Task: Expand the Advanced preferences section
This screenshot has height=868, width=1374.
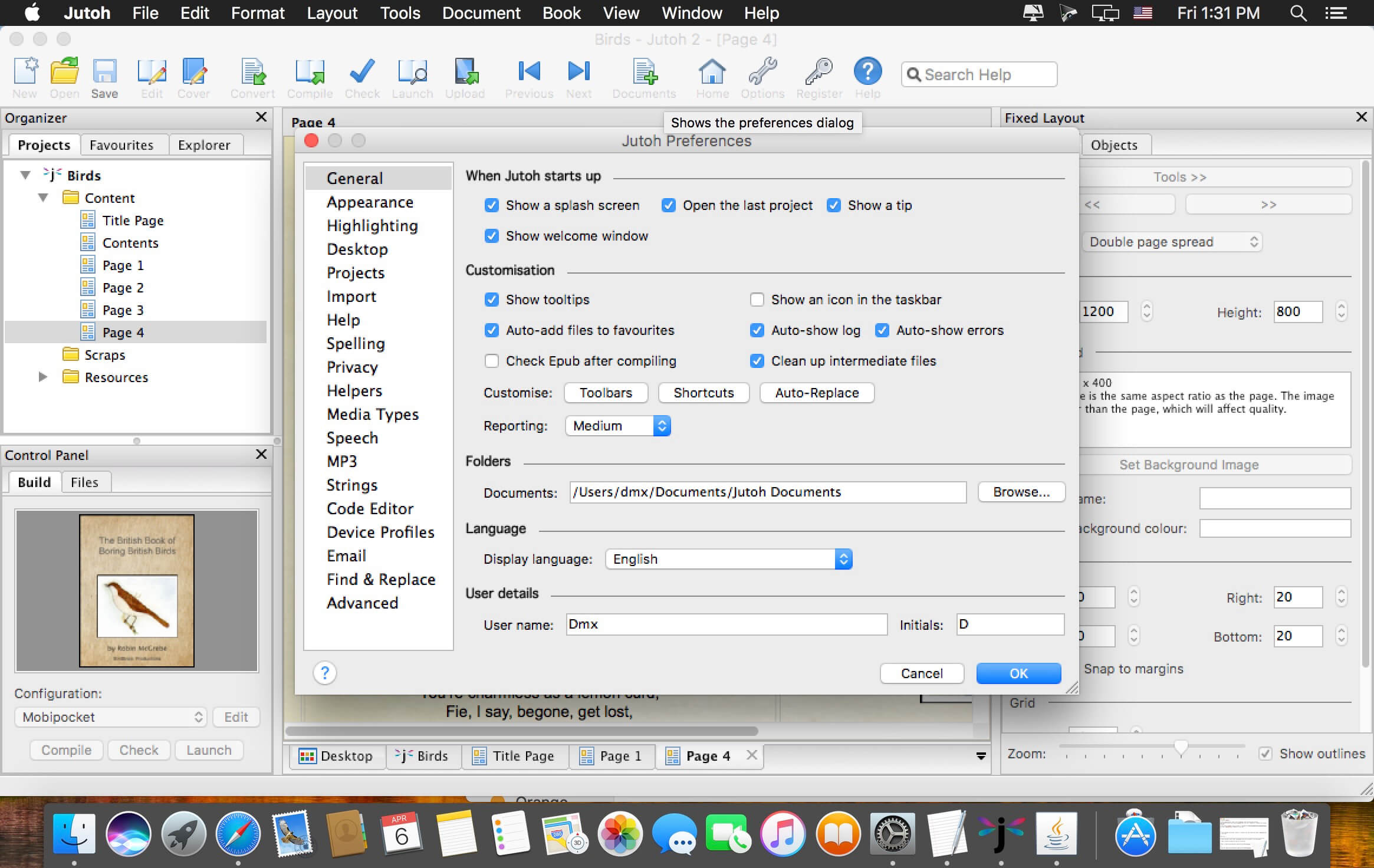Action: pos(362,601)
